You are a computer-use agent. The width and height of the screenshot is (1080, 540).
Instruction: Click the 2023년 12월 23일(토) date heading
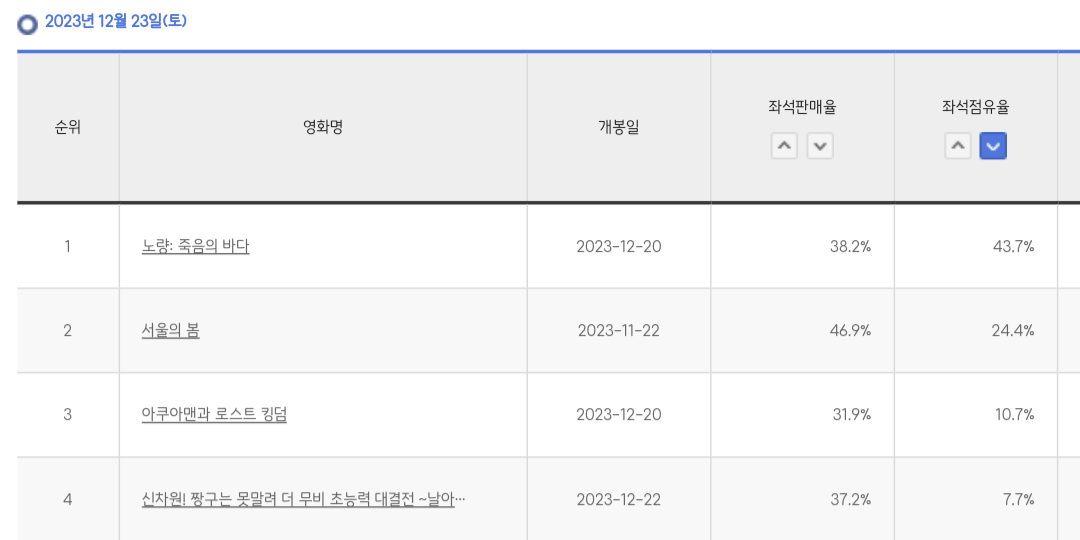pos(115,22)
